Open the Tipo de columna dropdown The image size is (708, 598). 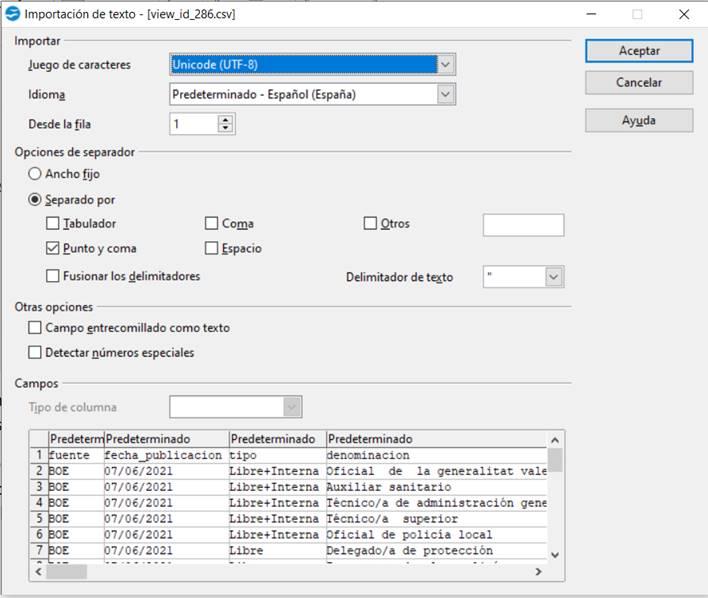(292, 407)
